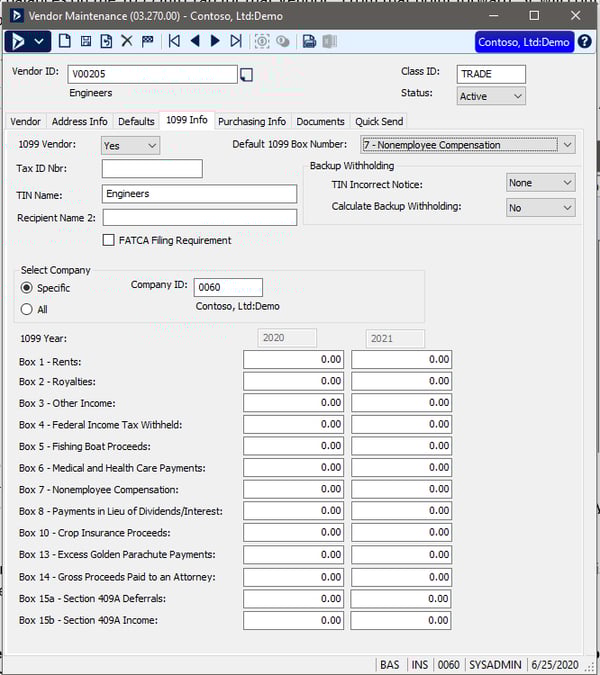The image size is (600, 675).
Task: Open the Calculate Backup Withholding dropdown
Action: [x=541, y=207]
